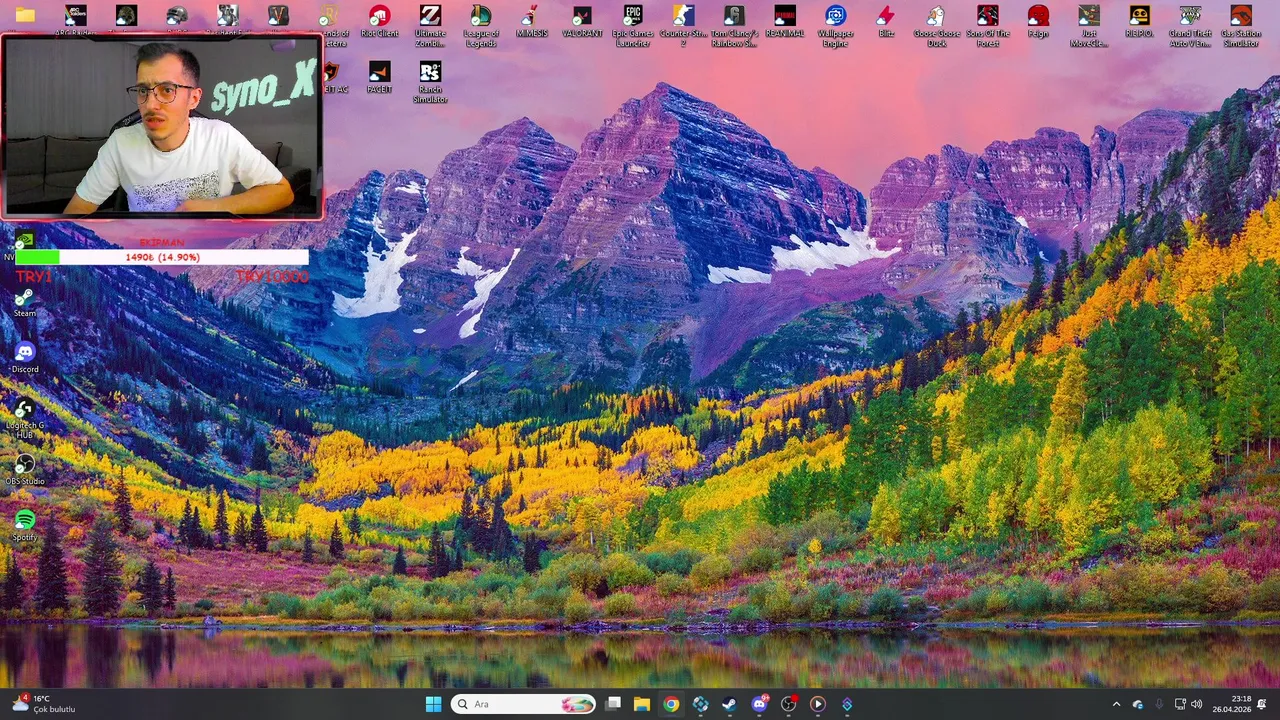The image size is (1280, 720).
Task: Click the microphone tray icon
Action: point(1159,704)
